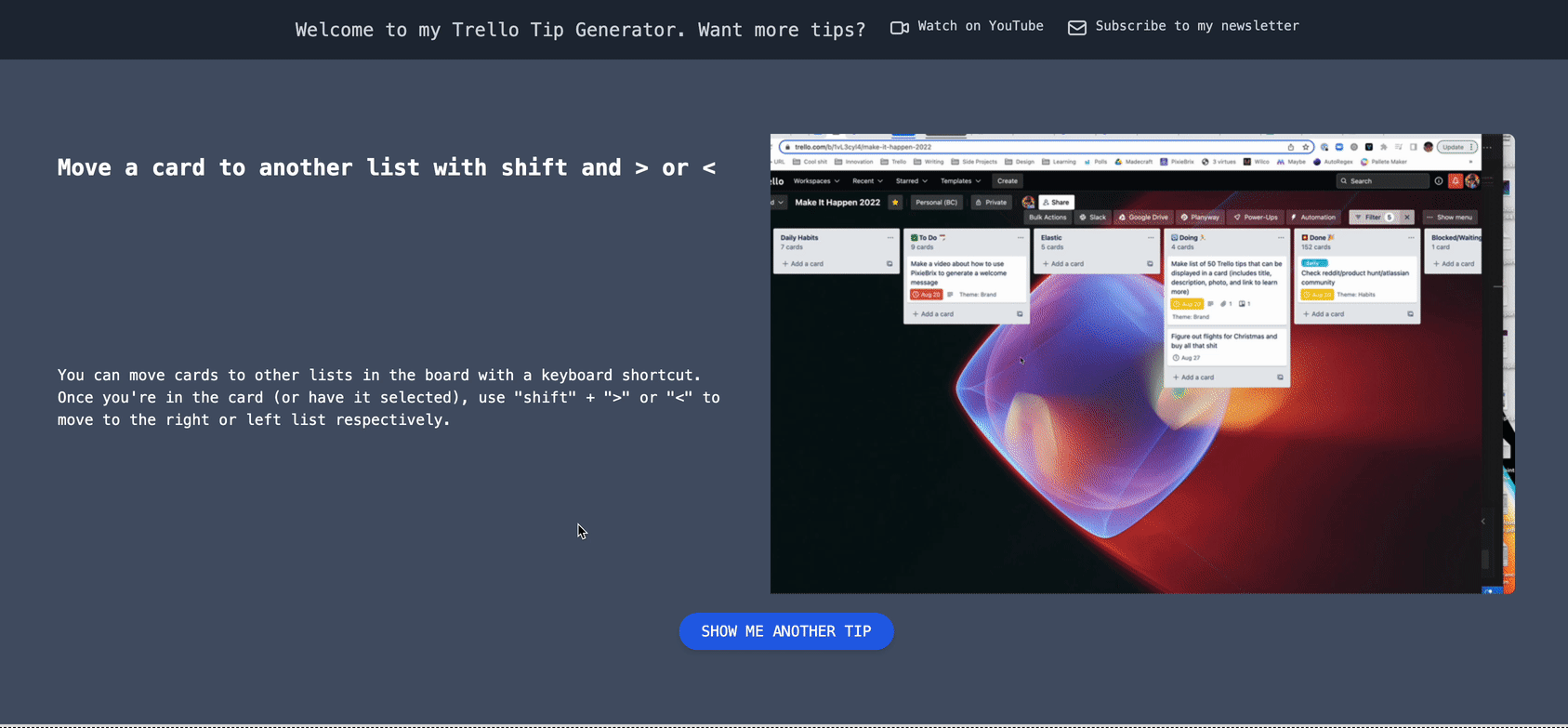
Task: Open the card about Christmas flights
Action: (x=1227, y=347)
